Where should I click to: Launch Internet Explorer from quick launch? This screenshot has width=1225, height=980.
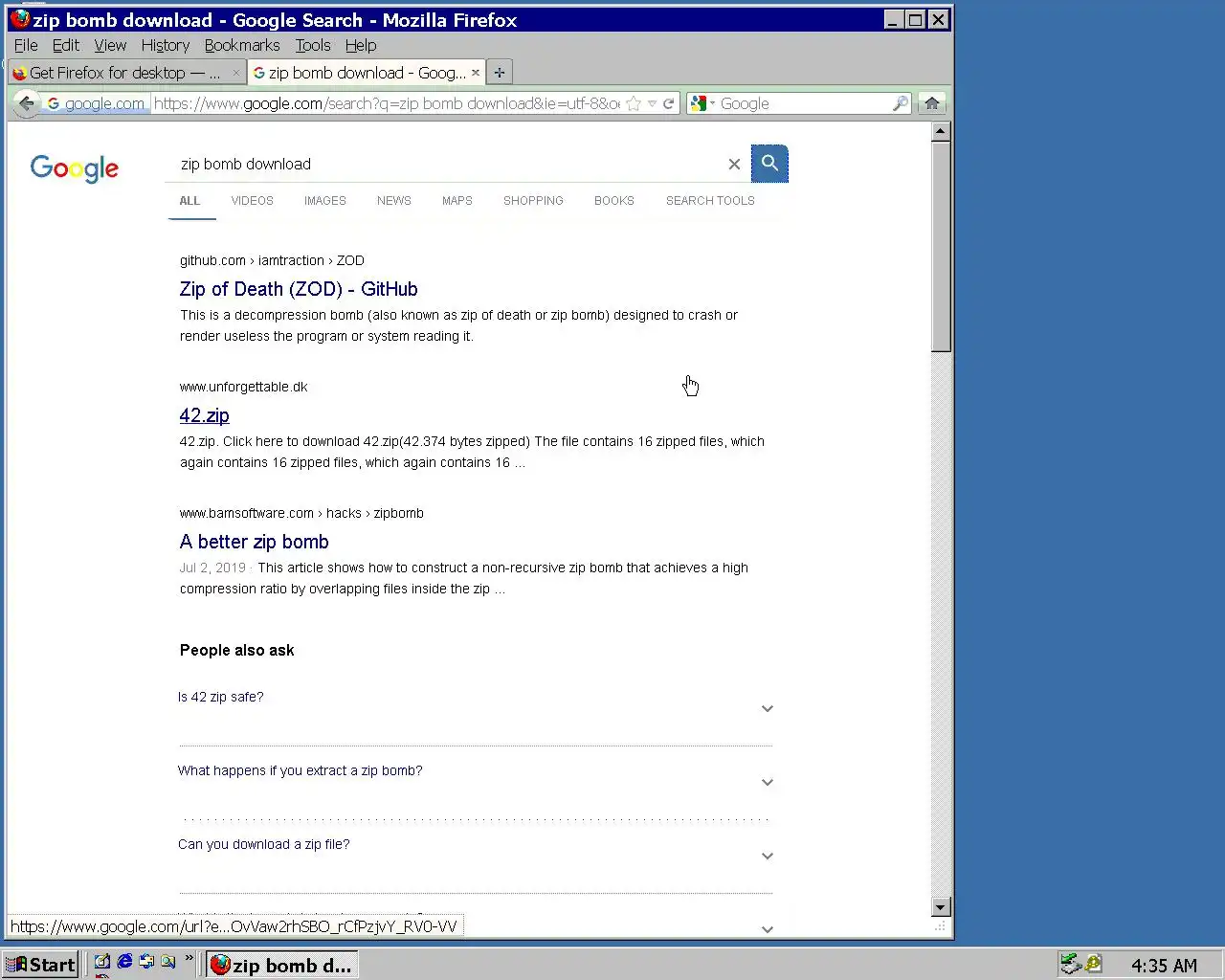pos(124,962)
